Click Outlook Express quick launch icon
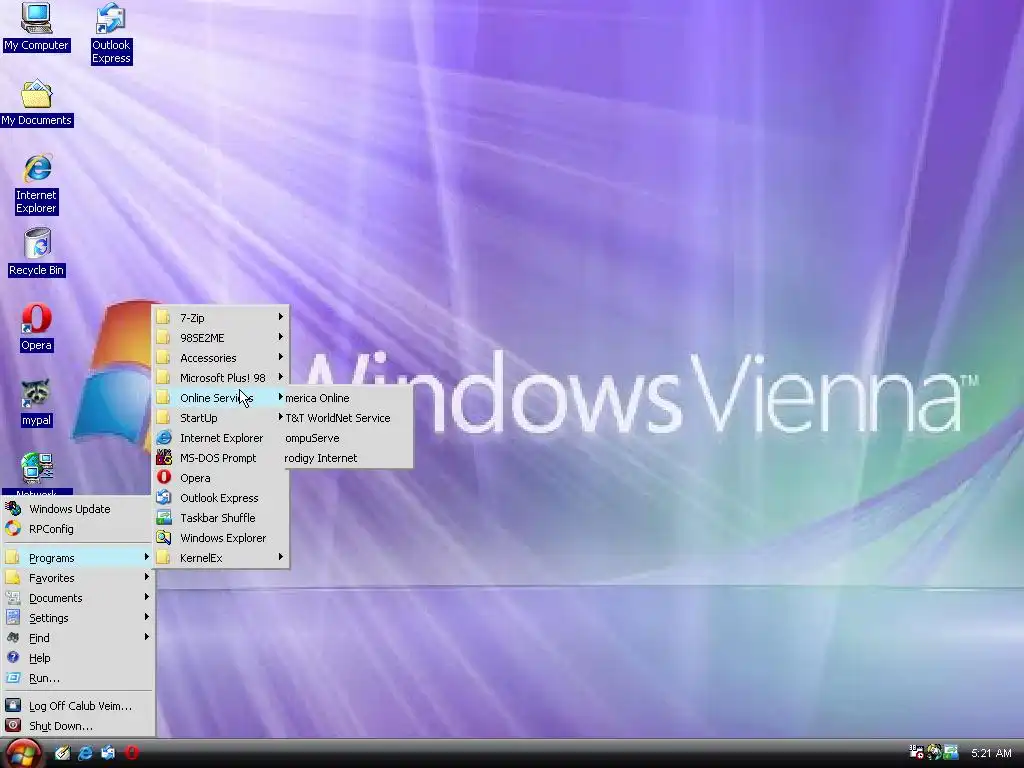Screen dimensions: 1024x768 [x=108, y=753]
